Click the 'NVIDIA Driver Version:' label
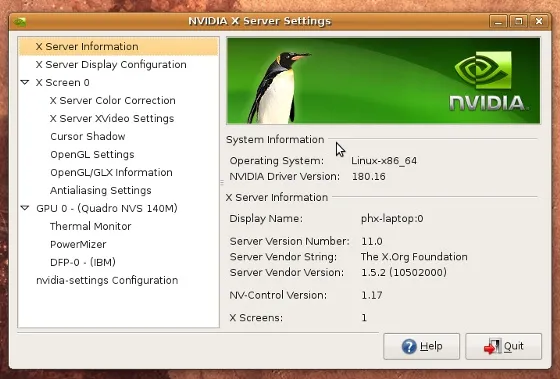Viewport: 560px width, 379px height. (x=285, y=176)
